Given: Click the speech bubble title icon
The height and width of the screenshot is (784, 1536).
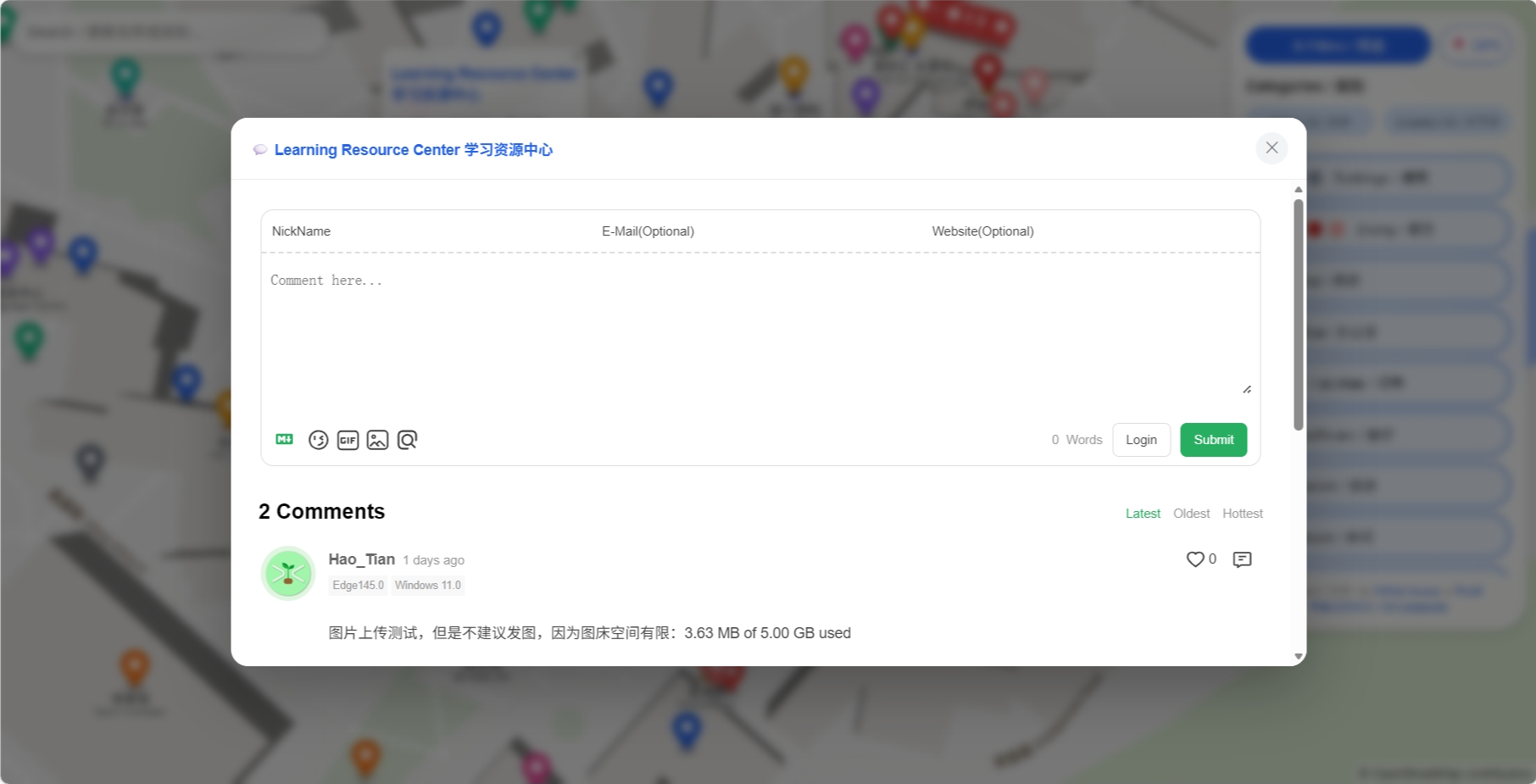Looking at the screenshot, I should click(x=260, y=150).
